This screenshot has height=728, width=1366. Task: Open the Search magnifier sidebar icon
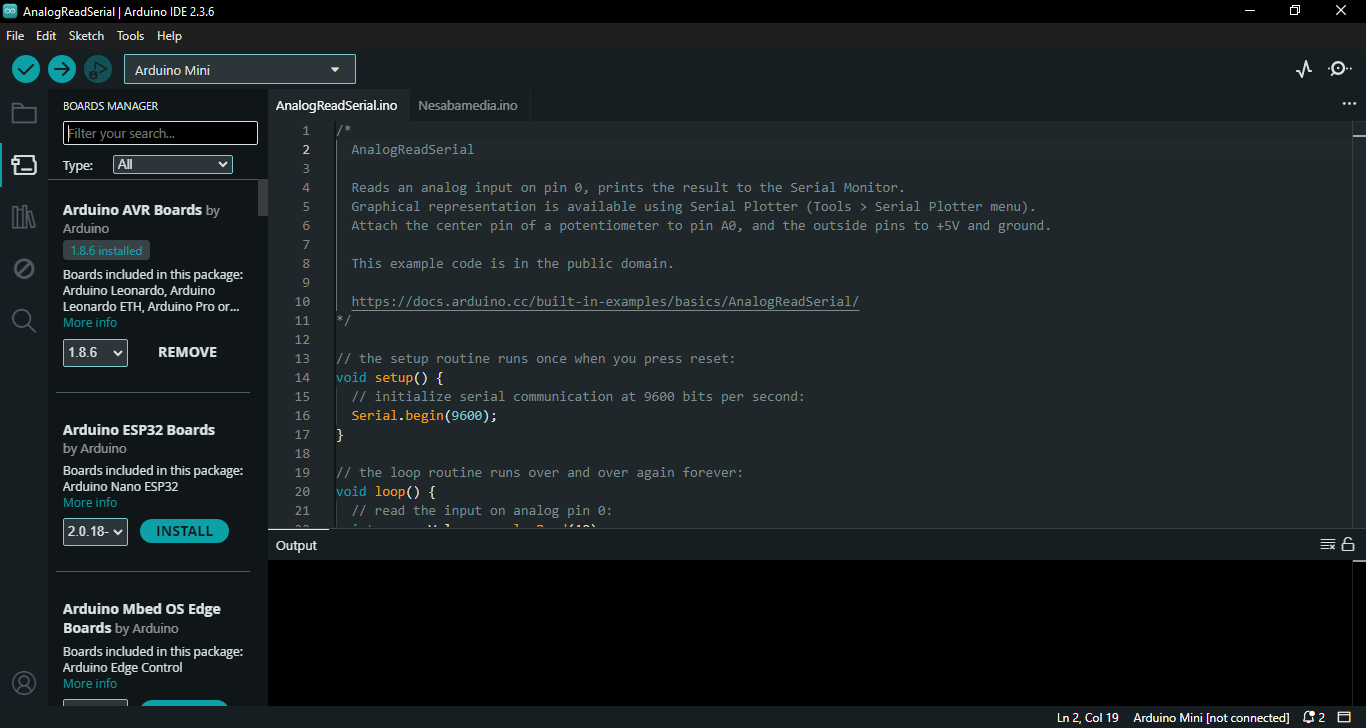tap(24, 321)
